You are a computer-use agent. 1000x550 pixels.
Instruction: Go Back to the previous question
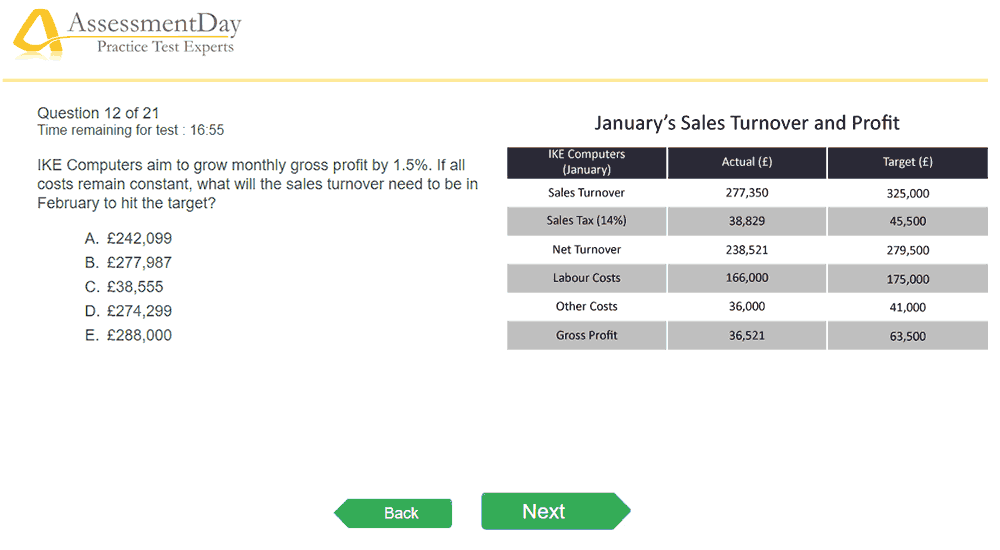click(x=393, y=513)
